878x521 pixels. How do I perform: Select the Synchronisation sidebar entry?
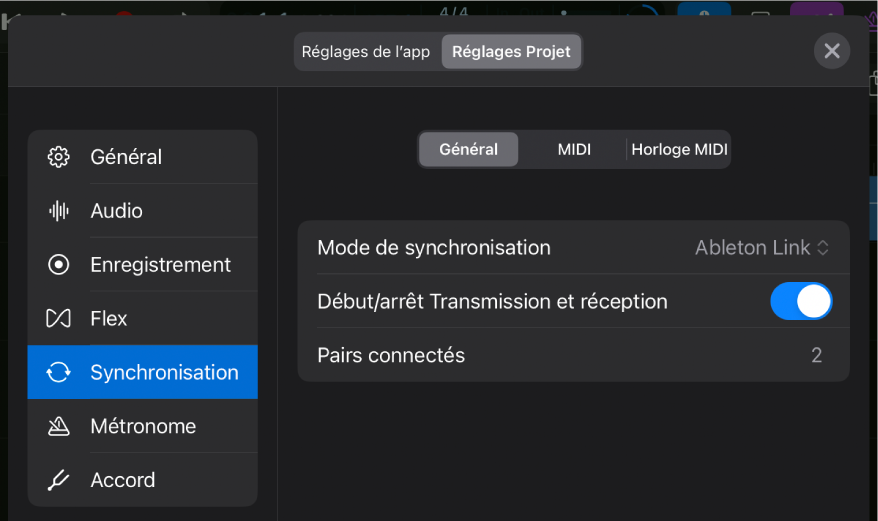pyautogui.click(x=142, y=372)
